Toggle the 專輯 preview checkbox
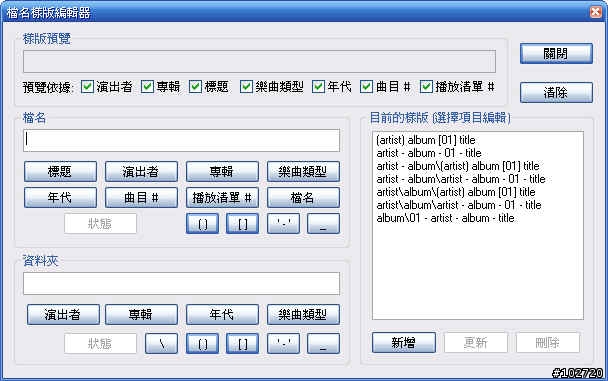The height and width of the screenshot is (381, 608). pos(147,86)
